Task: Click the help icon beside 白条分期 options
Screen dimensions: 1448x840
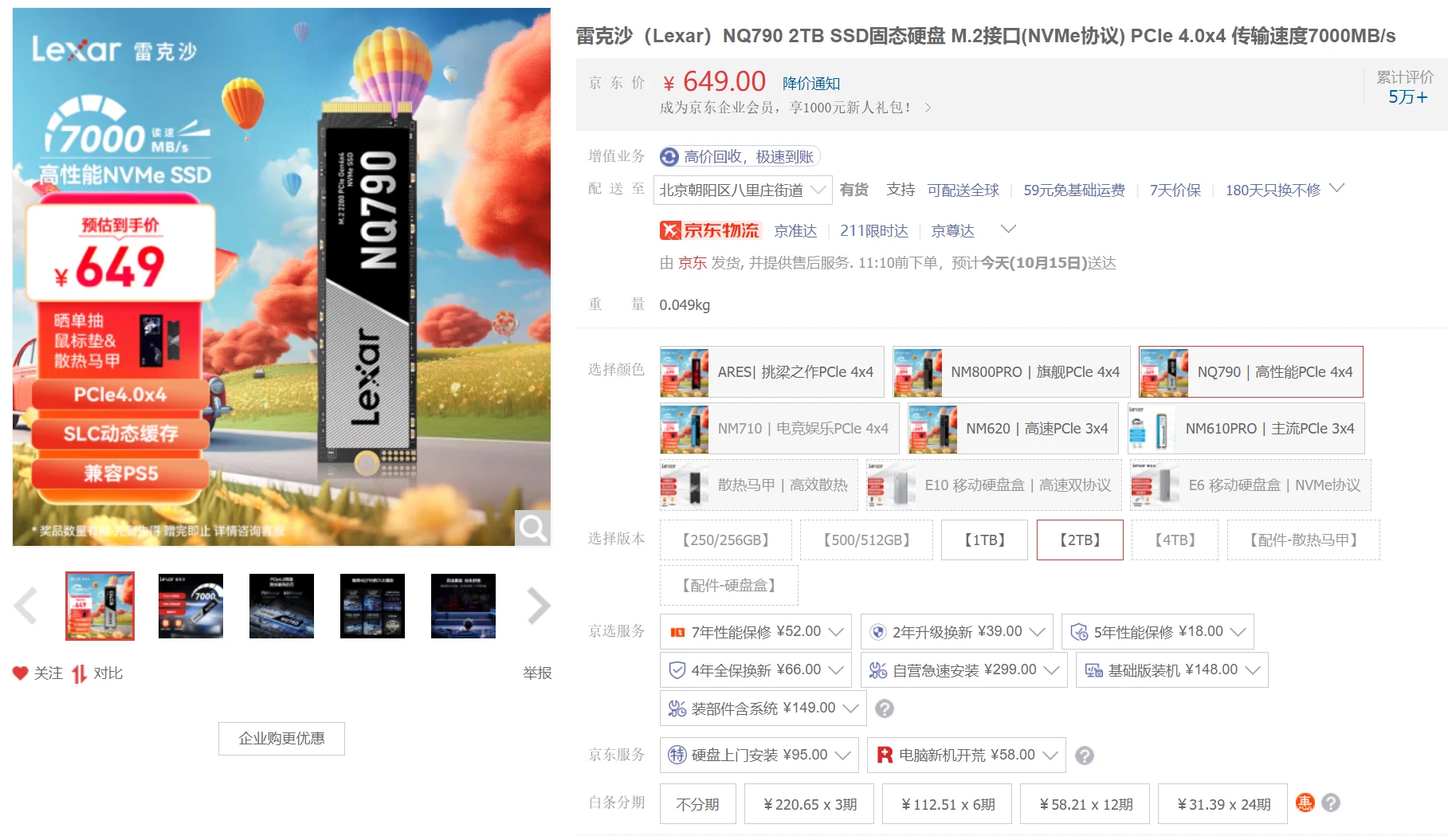Action: pos(1331,803)
